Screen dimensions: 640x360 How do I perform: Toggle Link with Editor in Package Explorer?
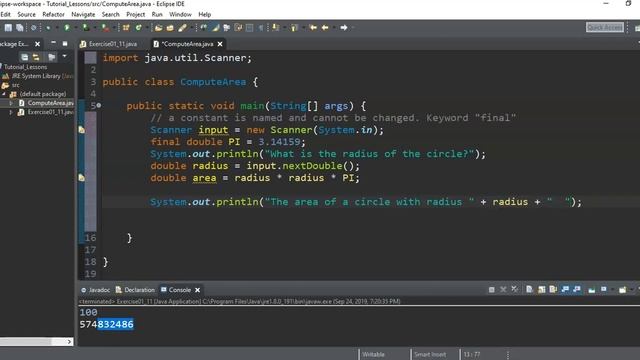click(x=36, y=57)
